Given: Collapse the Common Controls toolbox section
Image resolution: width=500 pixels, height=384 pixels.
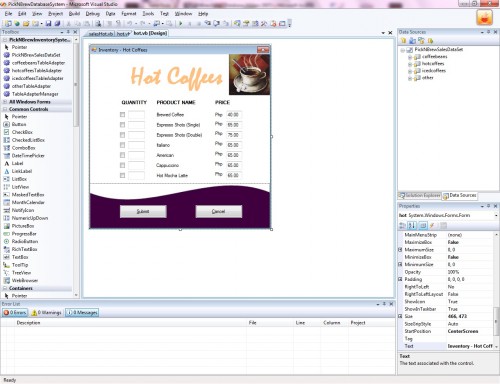Looking at the screenshot, I should pyautogui.click(x=5, y=109).
